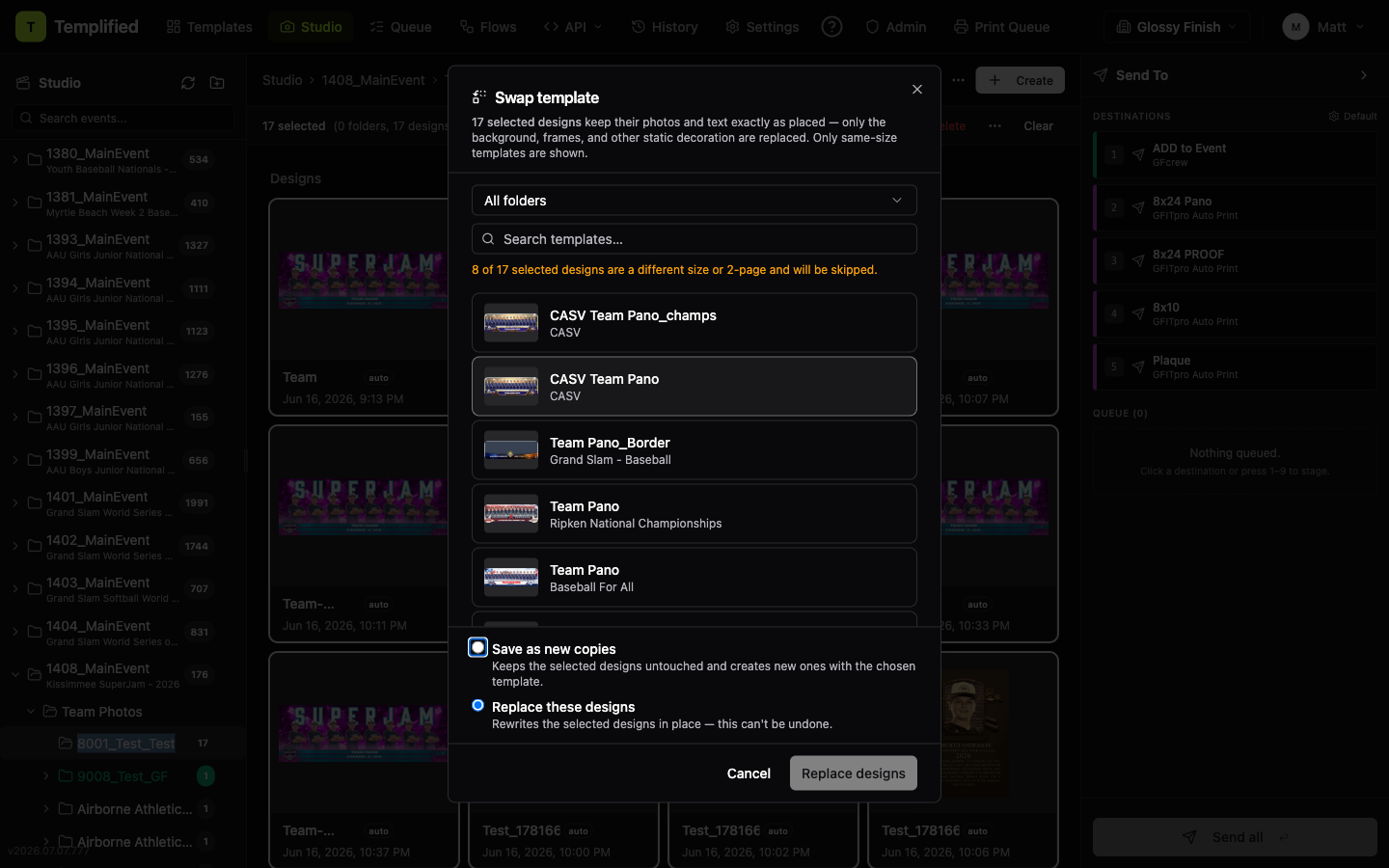Image resolution: width=1389 pixels, height=868 pixels.
Task: Select Team Pano Baseball For All template
Action: [x=694, y=578]
